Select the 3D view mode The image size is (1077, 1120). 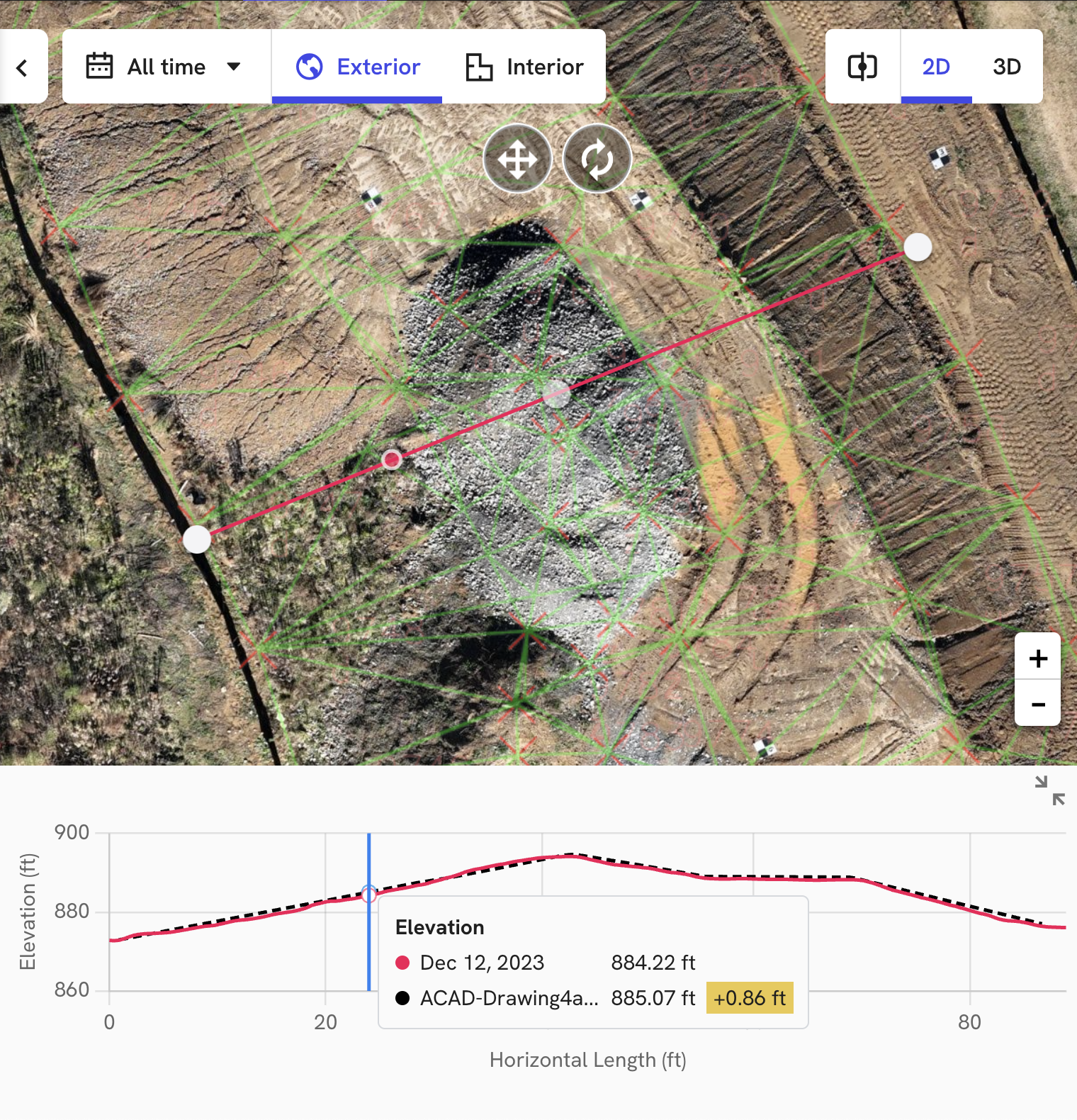click(1007, 67)
